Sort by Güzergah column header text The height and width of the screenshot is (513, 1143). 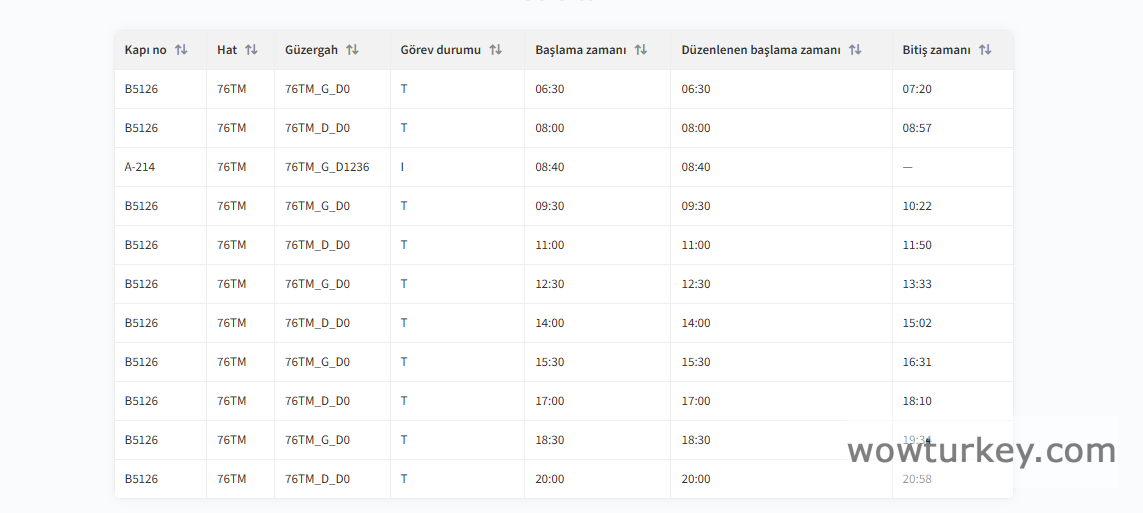311,50
